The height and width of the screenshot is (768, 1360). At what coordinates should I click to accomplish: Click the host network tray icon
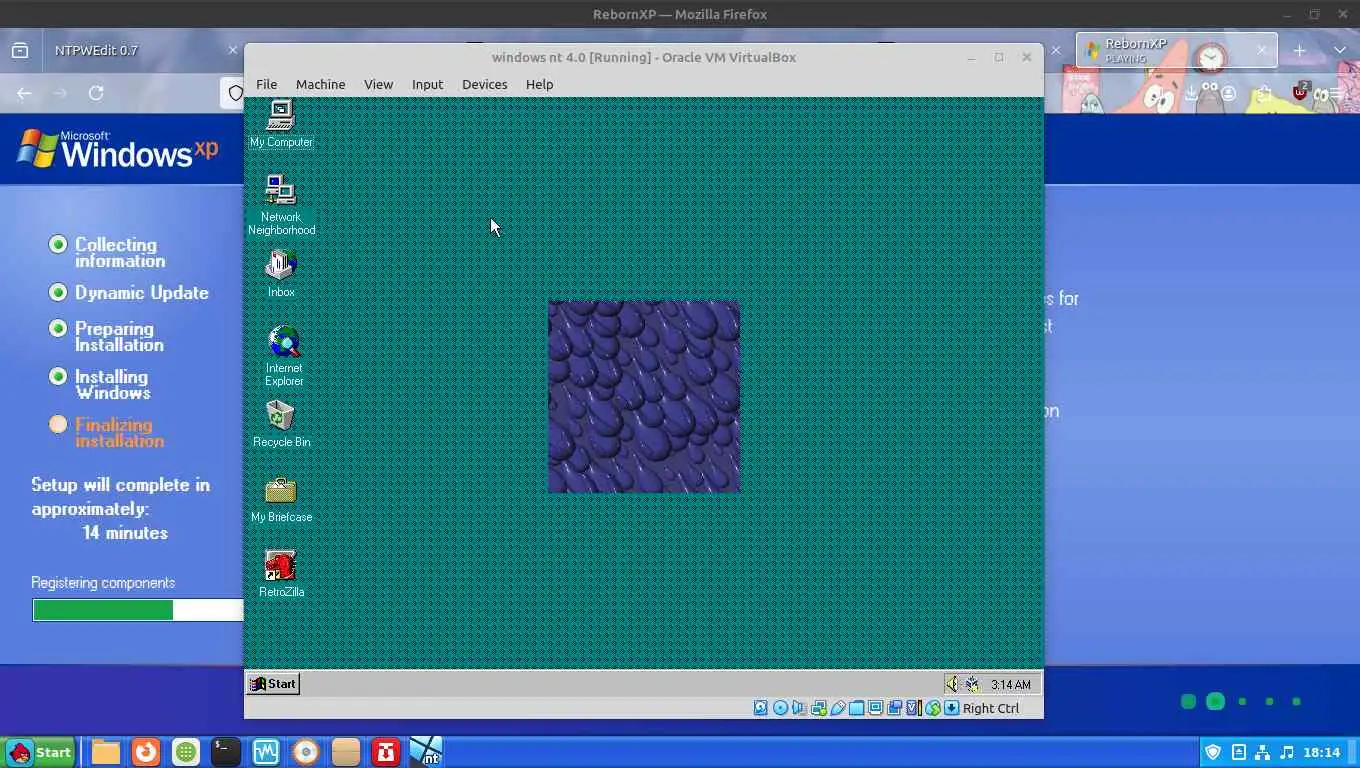[1262, 752]
